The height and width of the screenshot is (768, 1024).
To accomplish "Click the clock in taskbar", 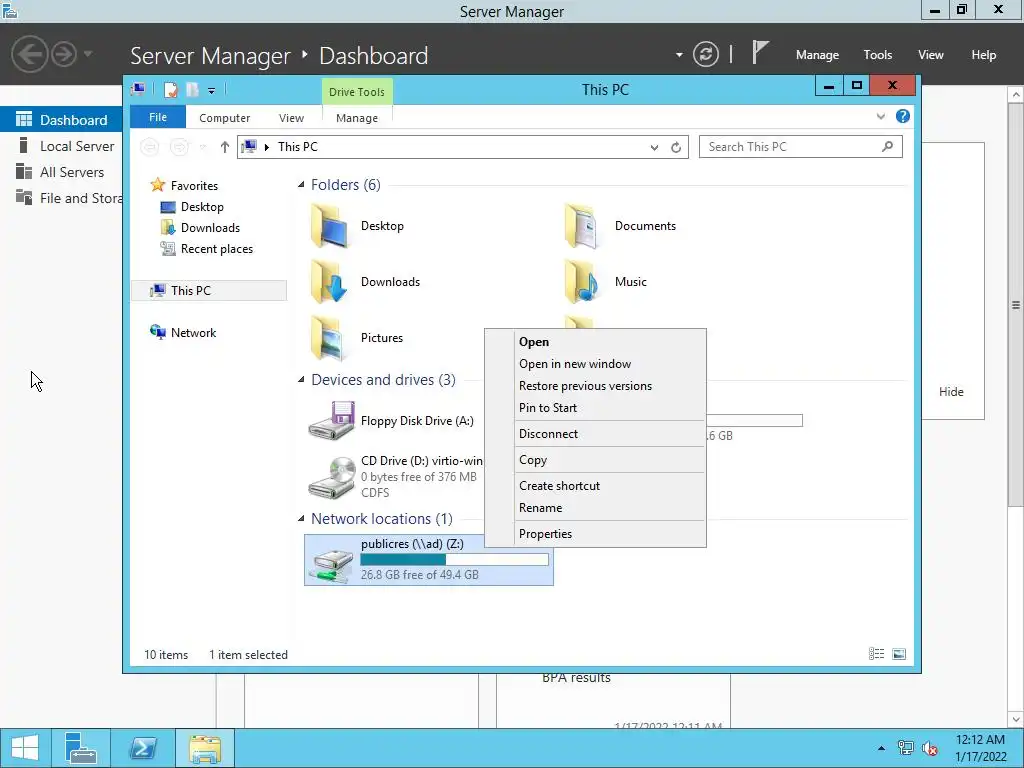I will 980,748.
